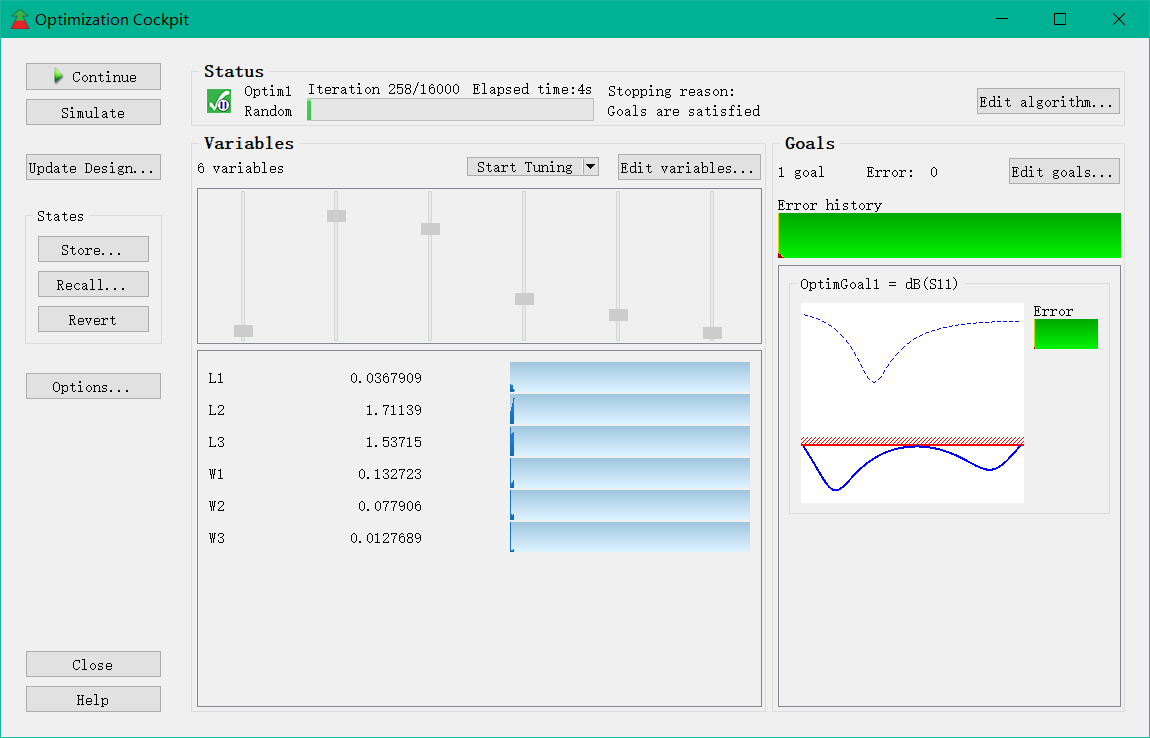Click the second variable slider handle (L2)
The height and width of the screenshot is (738, 1150).
point(337,216)
